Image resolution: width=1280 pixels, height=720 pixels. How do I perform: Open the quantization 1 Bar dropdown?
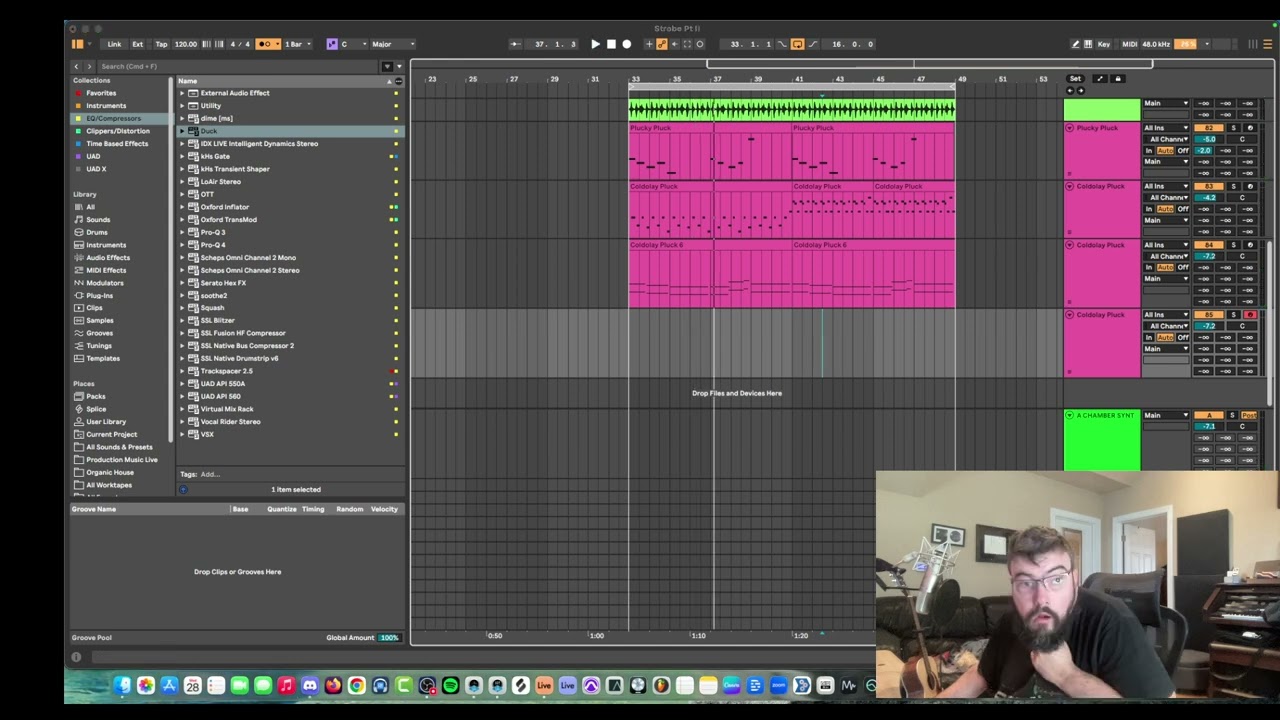[x=297, y=44]
